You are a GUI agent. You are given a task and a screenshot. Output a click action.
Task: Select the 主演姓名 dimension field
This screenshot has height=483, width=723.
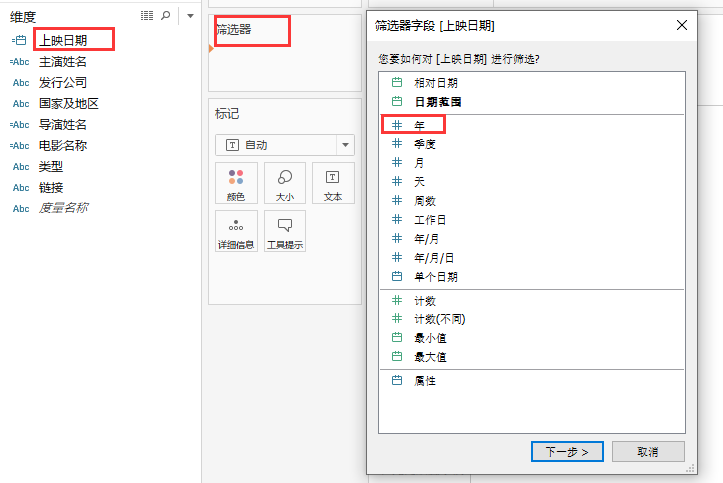point(63,62)
